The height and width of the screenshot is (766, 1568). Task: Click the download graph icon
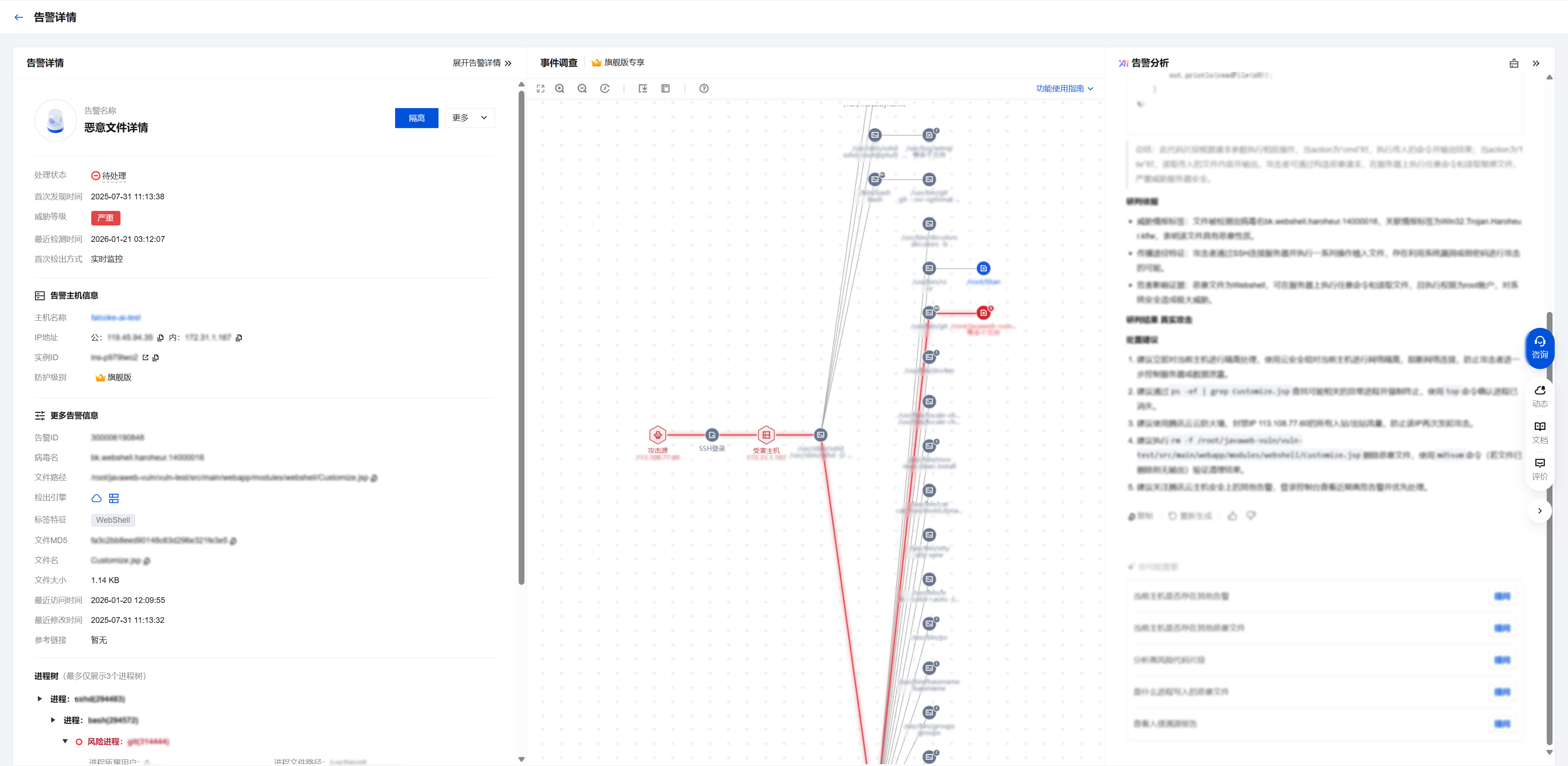643,89
